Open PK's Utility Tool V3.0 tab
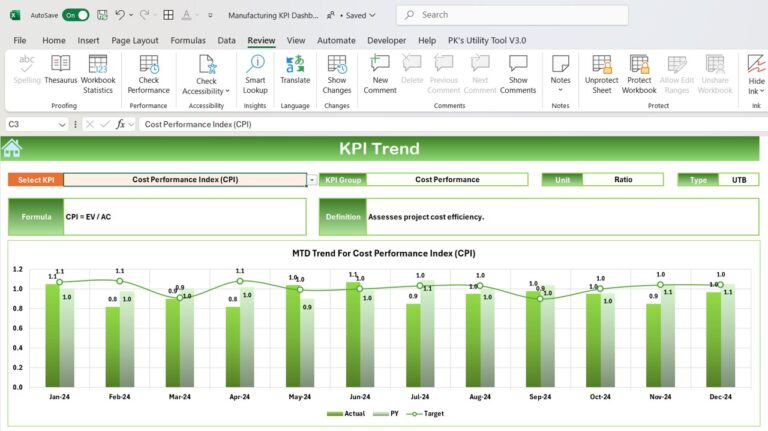 click(x=487, y=41)
